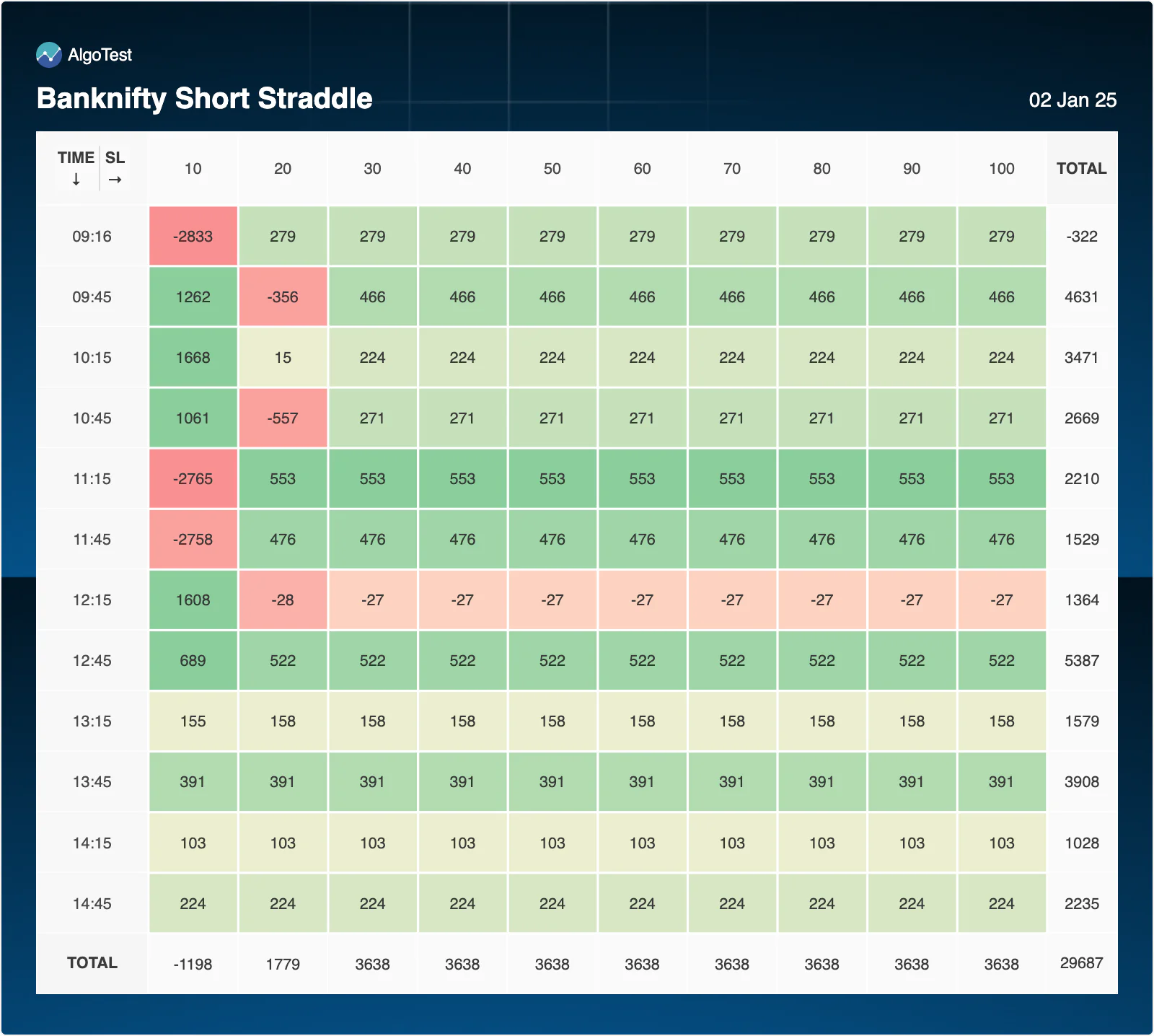Screen dimensions: 1154x1036
Task: Click the AlgoTest brand name text
Action: tap(100, 55)
